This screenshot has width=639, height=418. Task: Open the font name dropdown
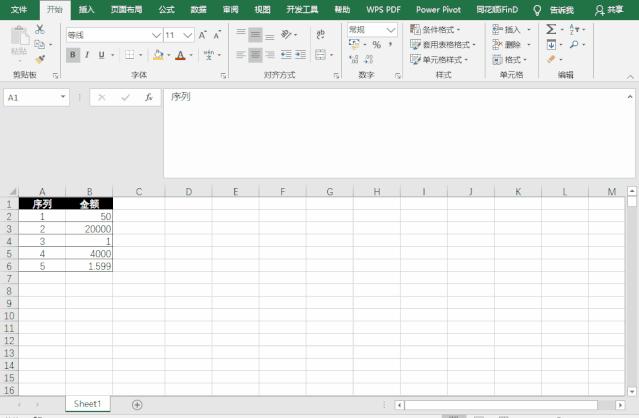click(156, 35)
